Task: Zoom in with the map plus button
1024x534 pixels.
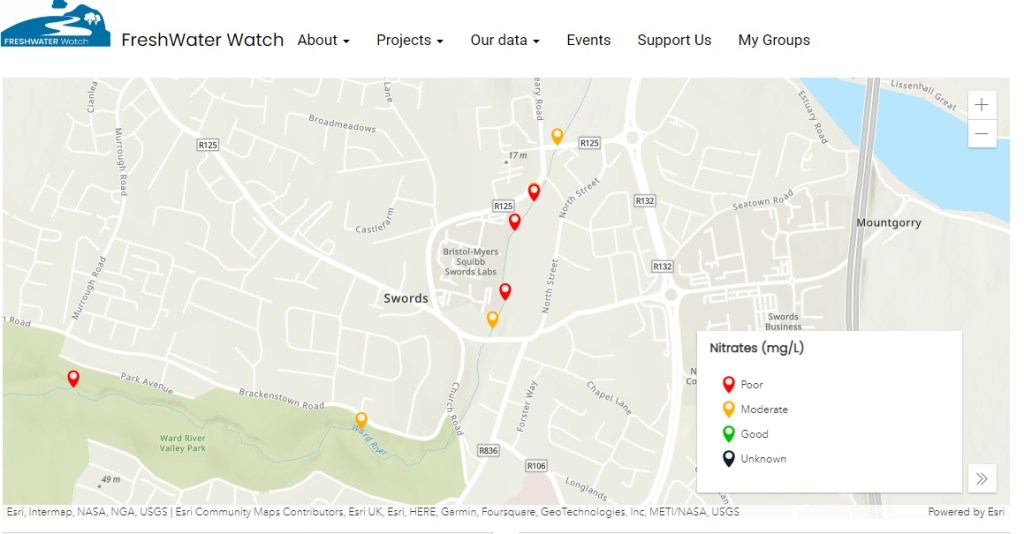Action: 982,105
